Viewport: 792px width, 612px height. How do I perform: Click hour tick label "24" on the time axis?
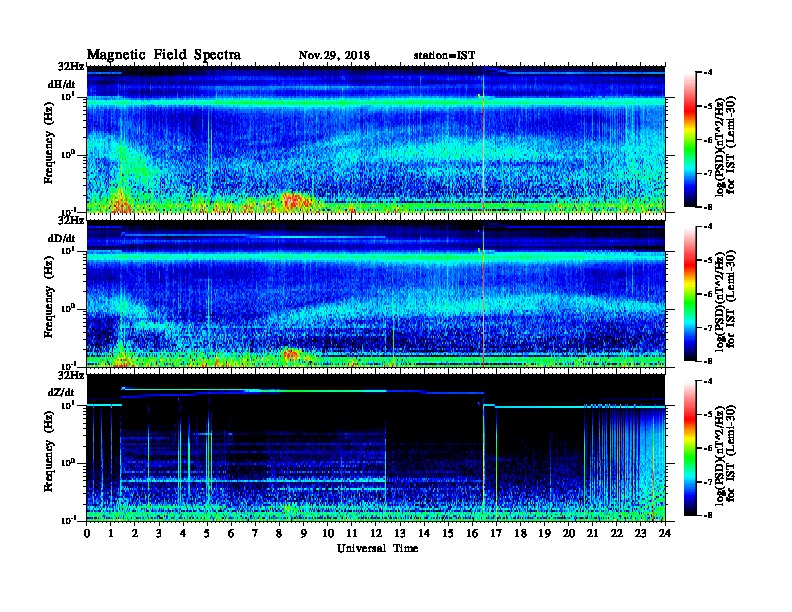[665, 533]
